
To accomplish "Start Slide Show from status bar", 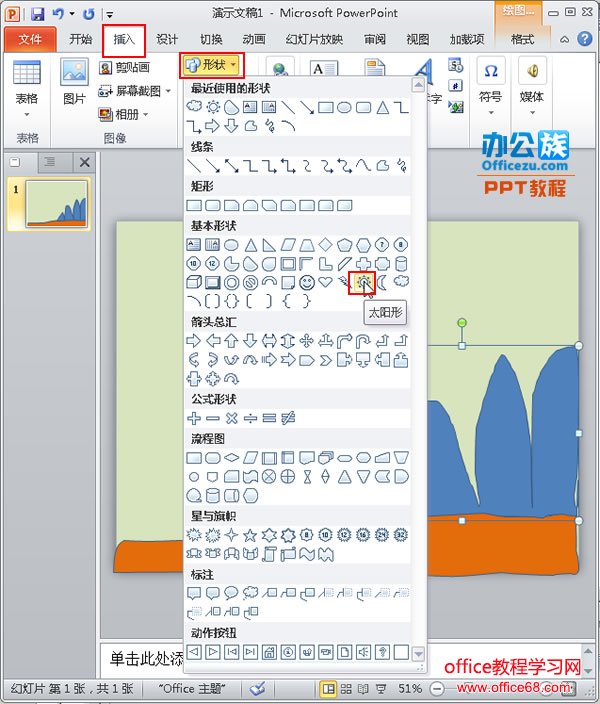I will (380, 688).
